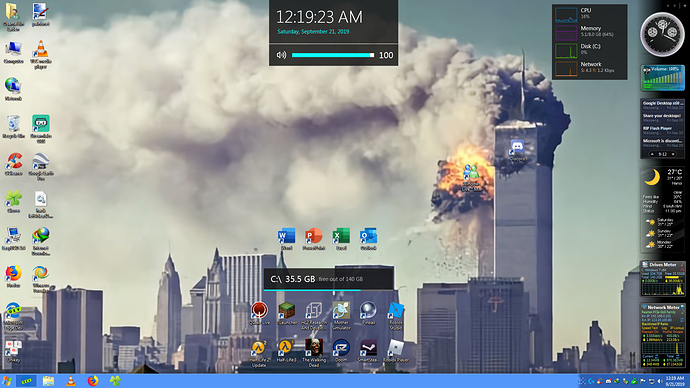Open File Explorer from the taskbar
The width and height of the screenshot is (690, 388).
tap(48, 381)
